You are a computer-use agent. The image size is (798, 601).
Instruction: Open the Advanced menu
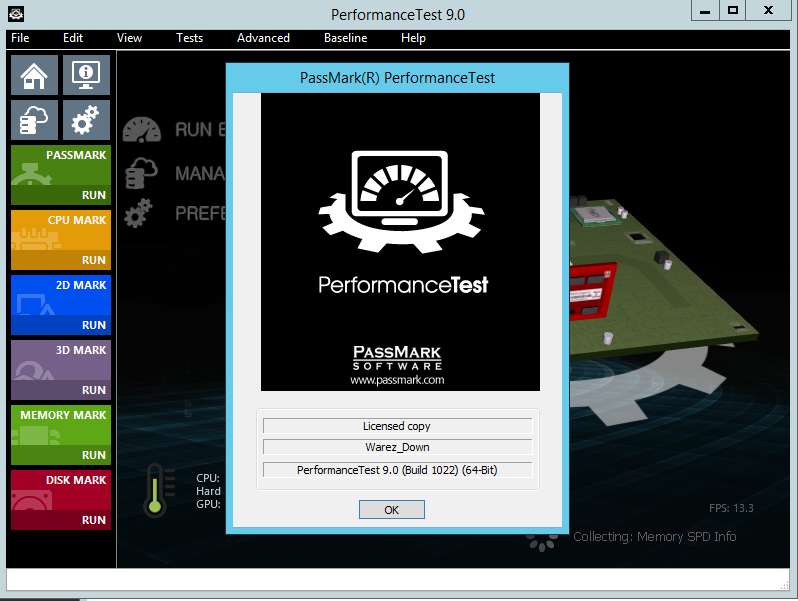pos(263,38)
